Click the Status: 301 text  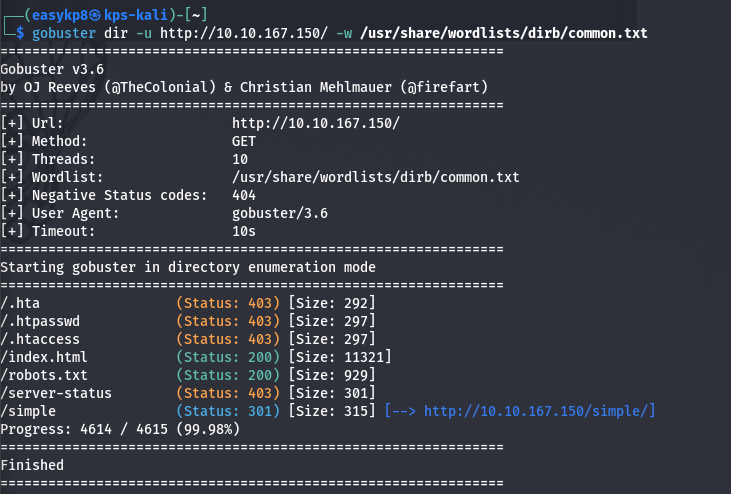(x=228, y=411)
